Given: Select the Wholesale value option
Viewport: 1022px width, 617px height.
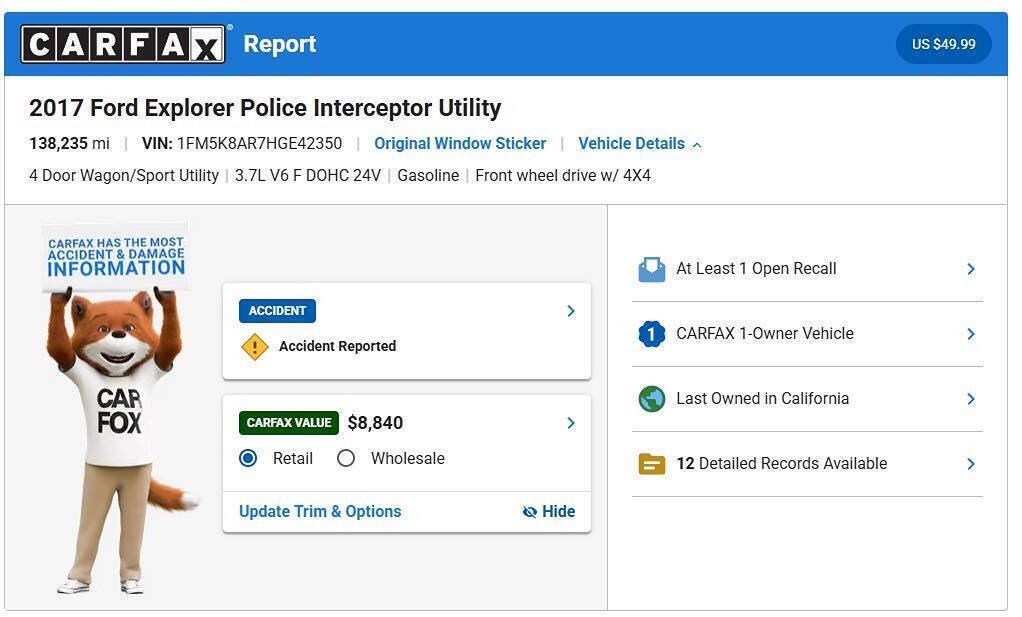Looking at the screenshot, I should 345,459.
